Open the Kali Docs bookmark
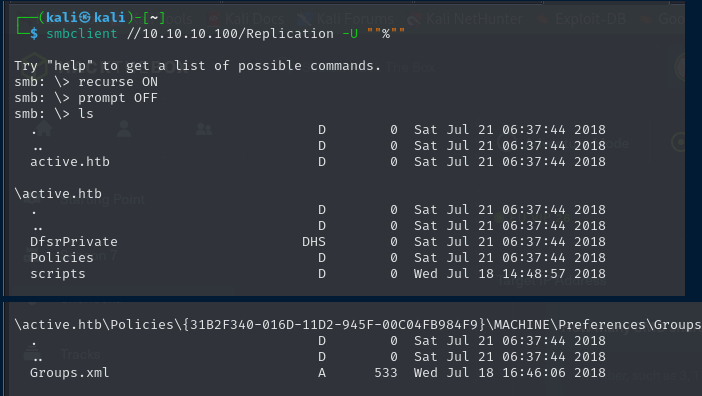702x396 pixels. [254, 19]
